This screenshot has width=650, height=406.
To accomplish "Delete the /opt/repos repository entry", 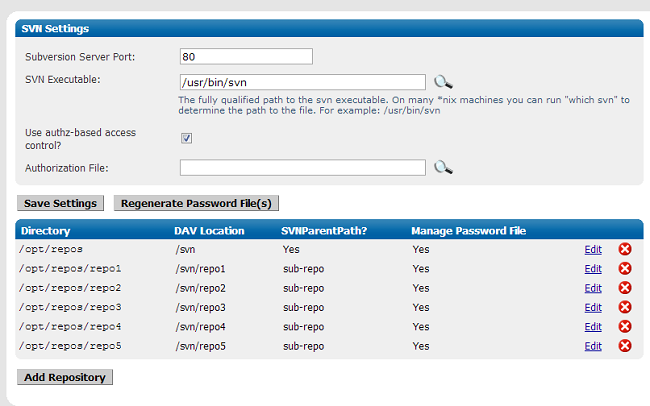I will pos(625,249).
